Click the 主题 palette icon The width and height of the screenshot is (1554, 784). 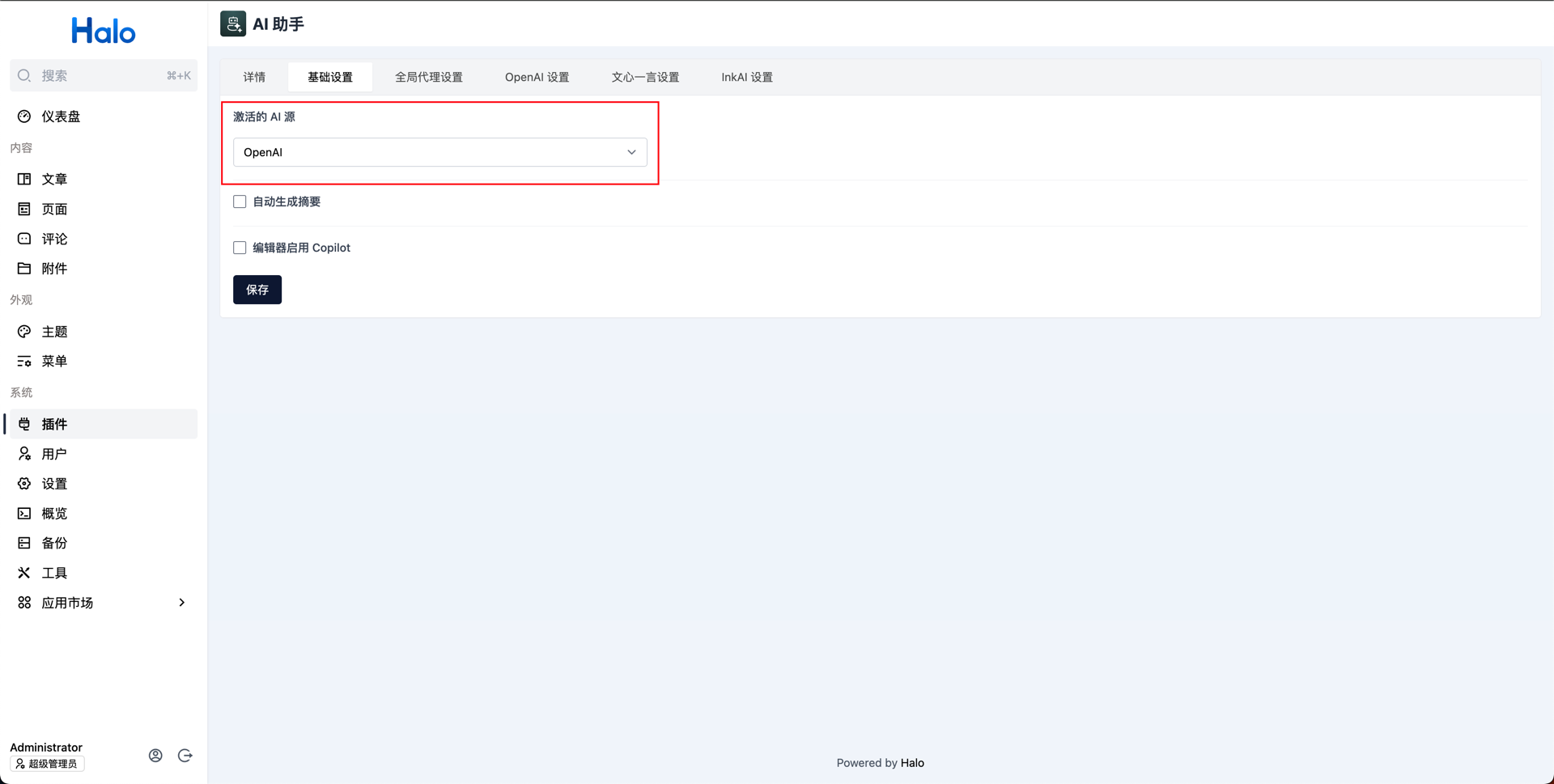tap(24, 332)
